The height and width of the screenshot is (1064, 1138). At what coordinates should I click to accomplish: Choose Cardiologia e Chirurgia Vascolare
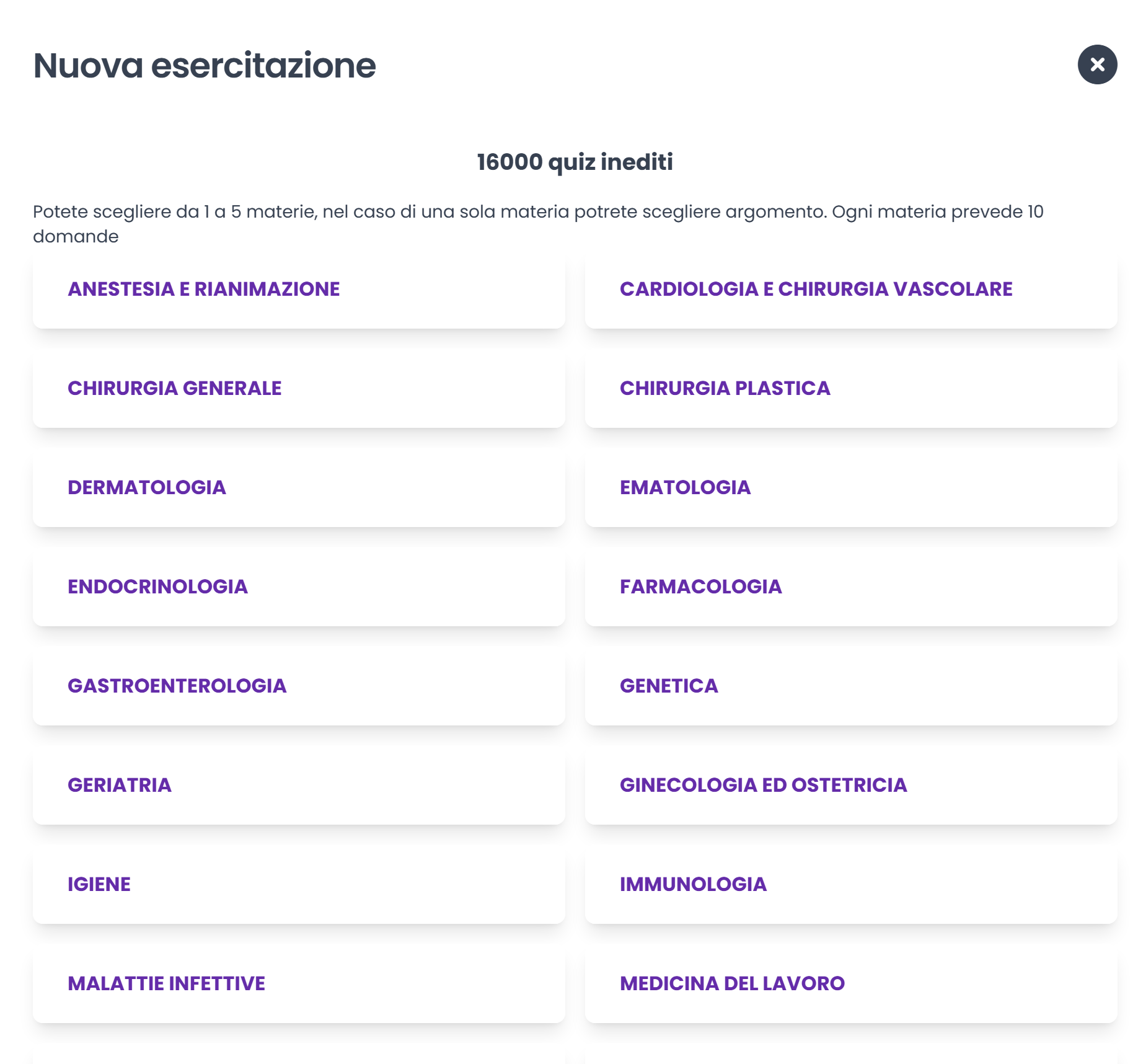(x=850, y=290)
